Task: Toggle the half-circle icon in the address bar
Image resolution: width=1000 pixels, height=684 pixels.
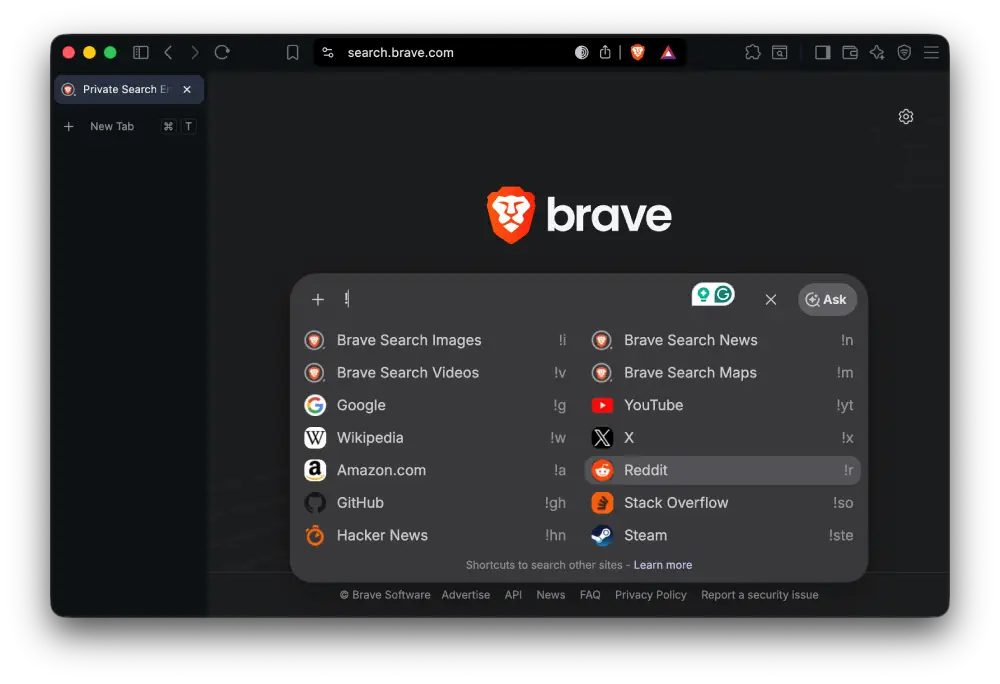Action: 581,52
